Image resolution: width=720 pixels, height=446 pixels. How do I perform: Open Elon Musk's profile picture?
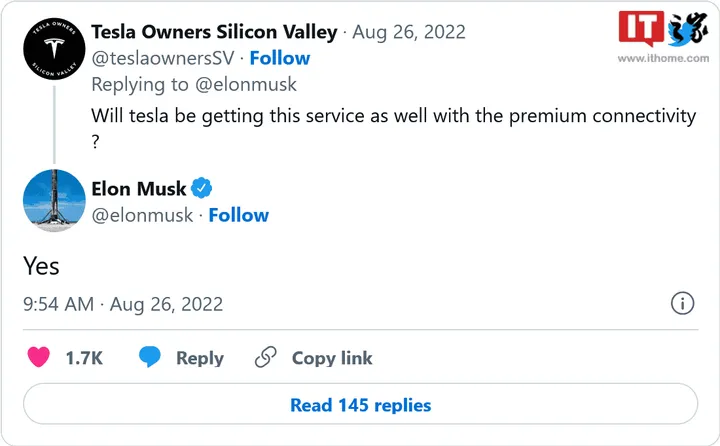(x=53, y=201)
